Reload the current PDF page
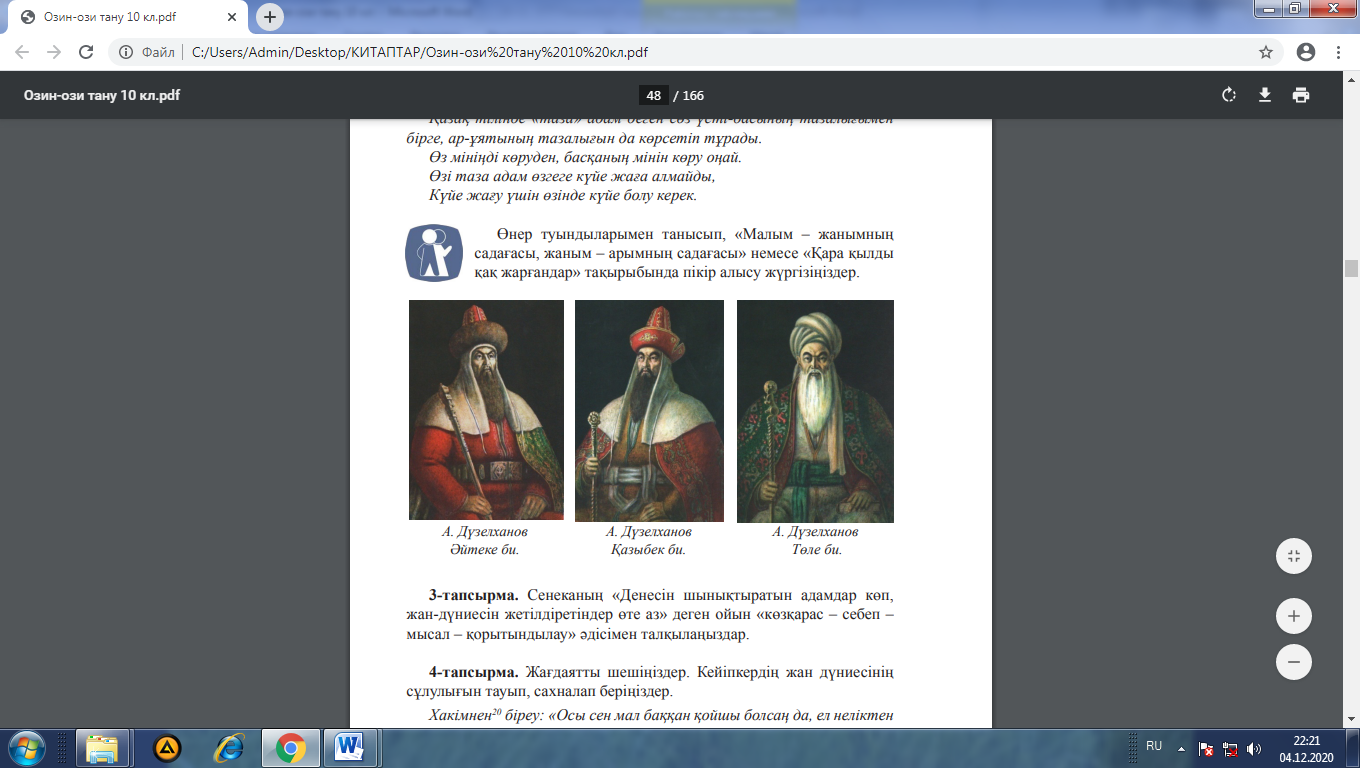 tap(86, 52)
